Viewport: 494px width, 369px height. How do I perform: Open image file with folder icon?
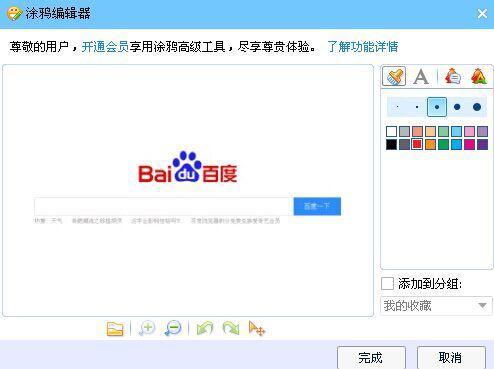[115, 329]
